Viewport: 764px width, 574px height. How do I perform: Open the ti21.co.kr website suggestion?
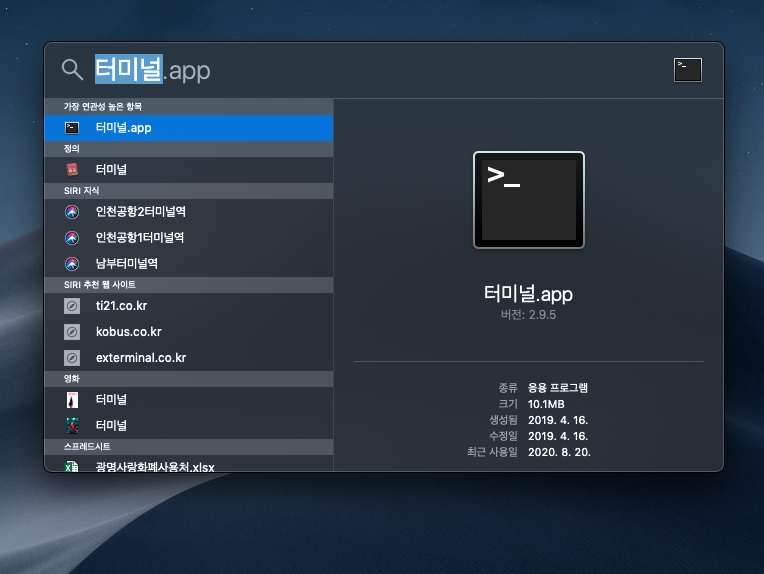189,306
